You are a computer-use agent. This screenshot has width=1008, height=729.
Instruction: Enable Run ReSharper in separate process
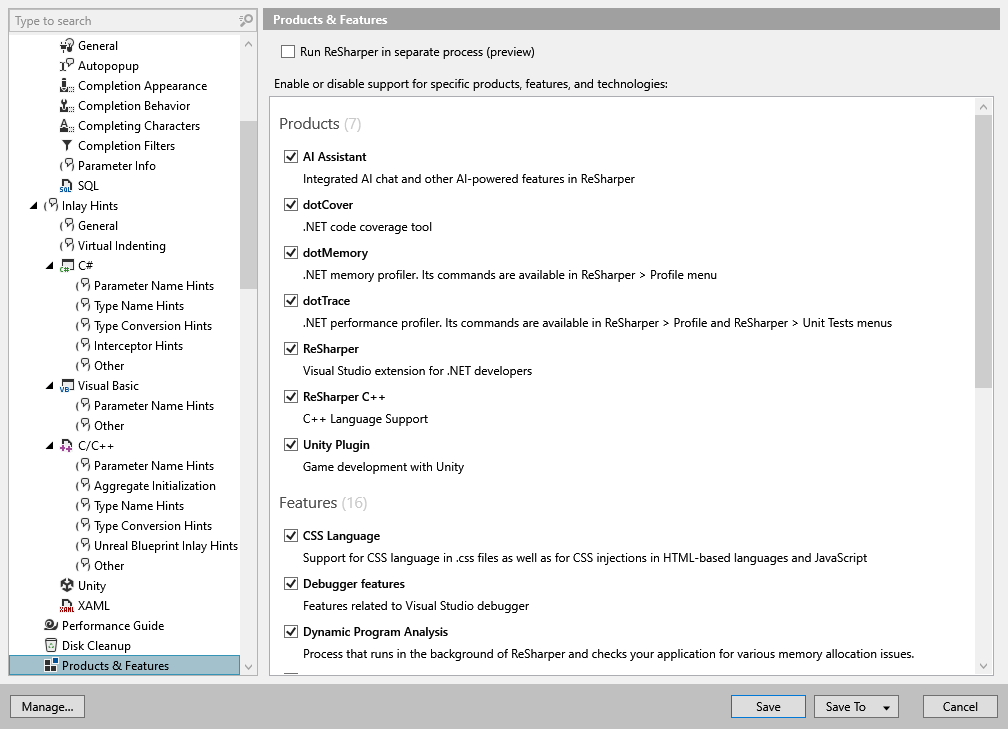point(288,51)
